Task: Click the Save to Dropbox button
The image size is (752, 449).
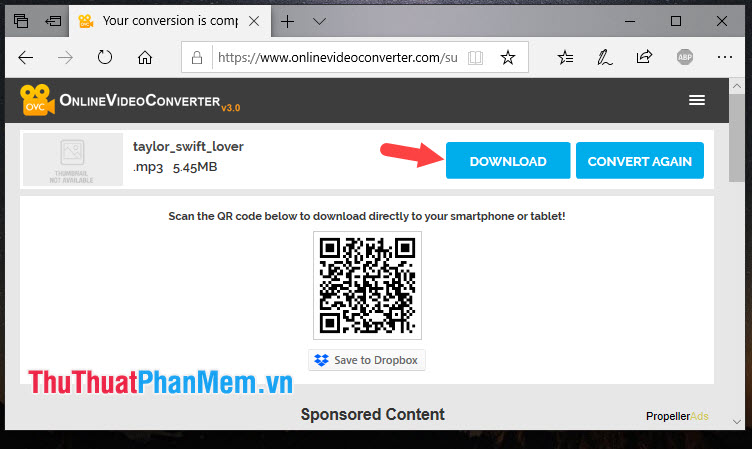Action: point(367,360)
